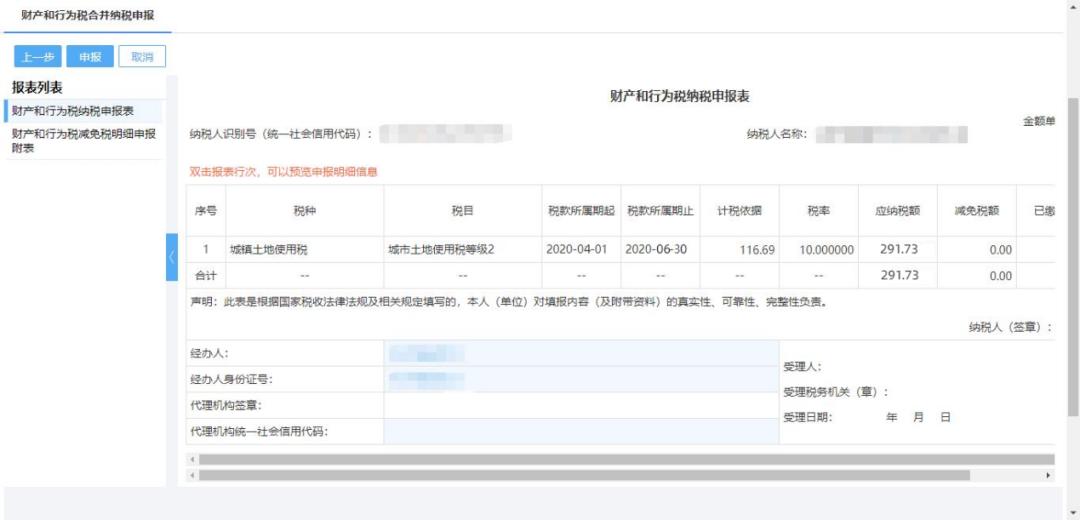Click the 应纳税额 column header
This screenshot has height=520, width=1080.
point(897,211)
